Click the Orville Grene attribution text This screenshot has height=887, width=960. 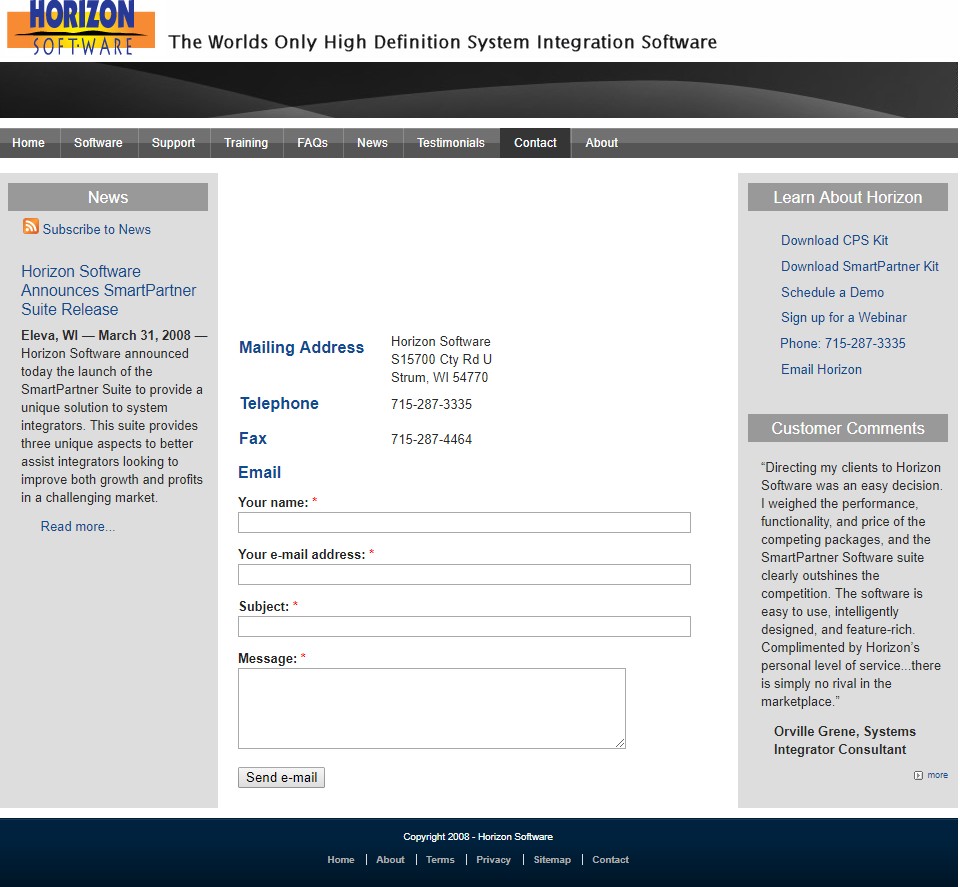click(x=845, y=741)
